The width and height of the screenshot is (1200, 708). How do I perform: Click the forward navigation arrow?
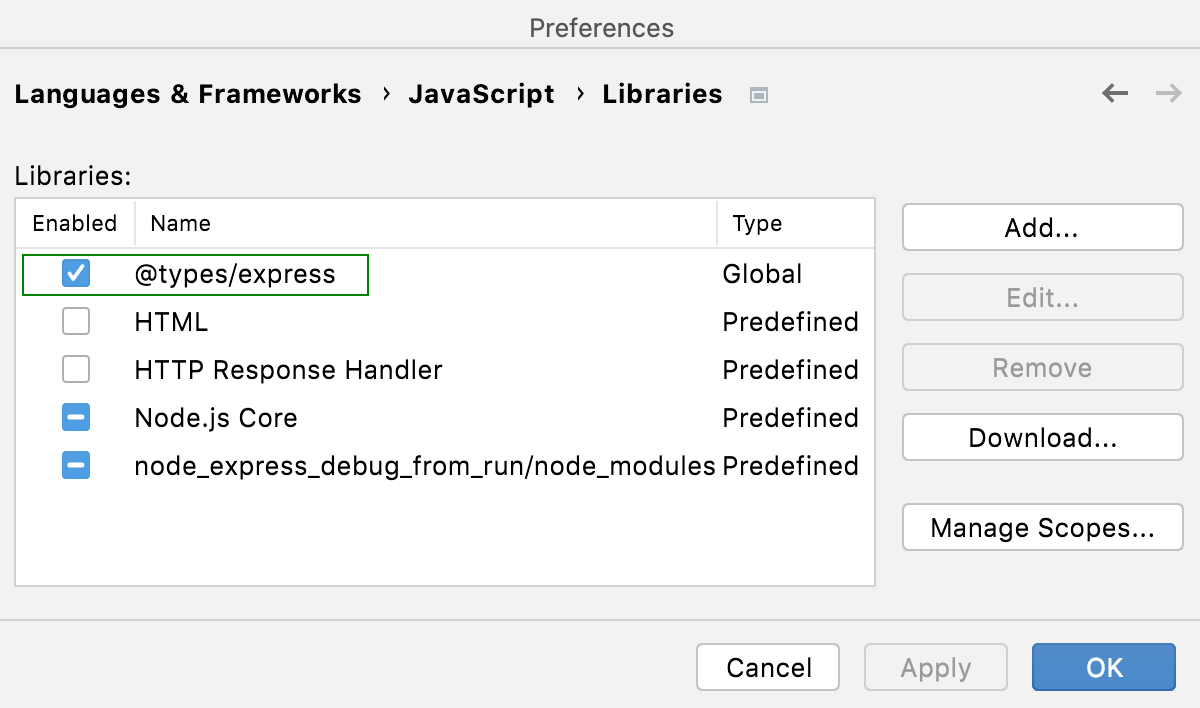[x=1167, y=93]
